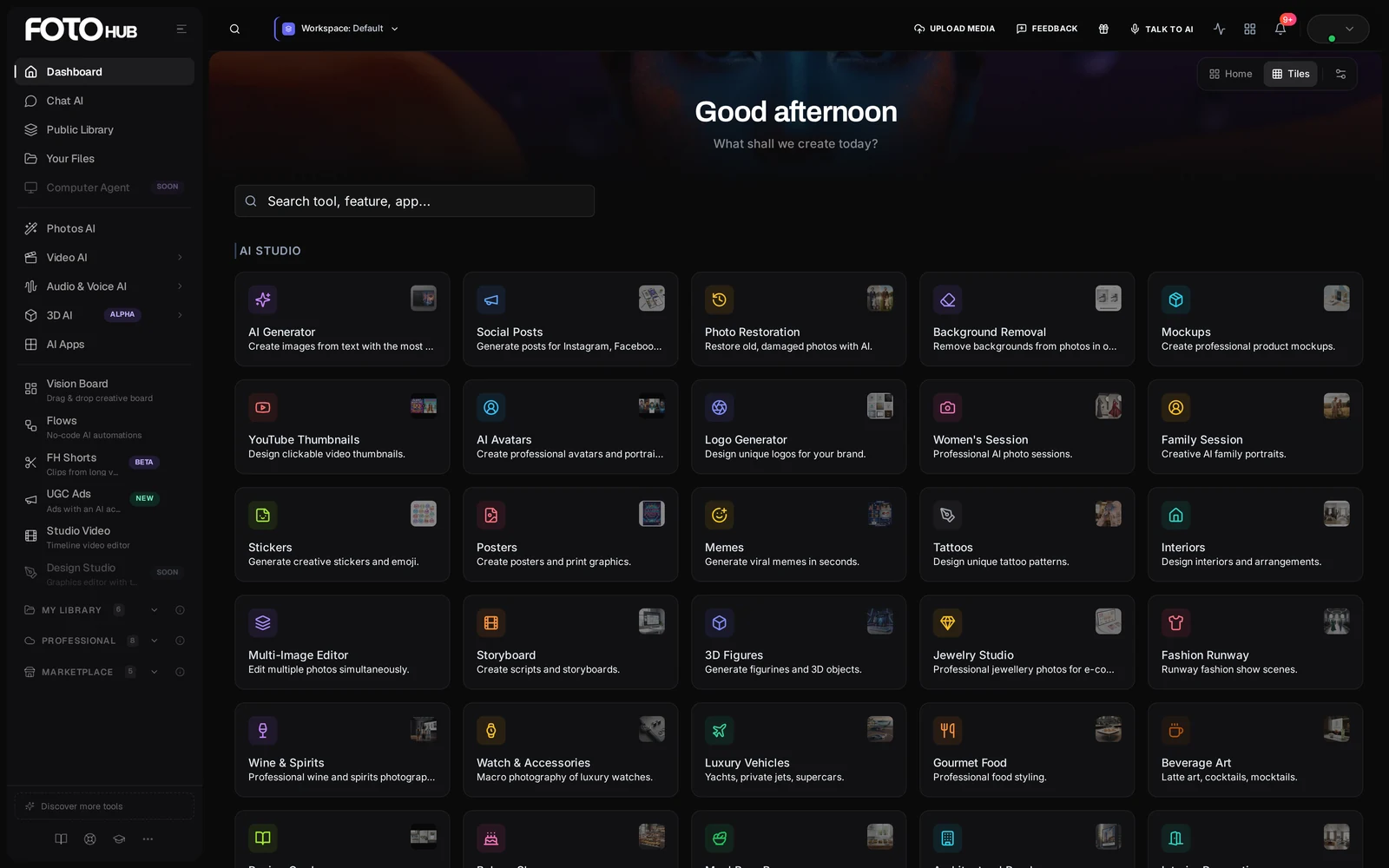This screenshot has width=1389, height=868.
Task: Expand the Audio & Voice AI submenu
Action: (180, 286)
